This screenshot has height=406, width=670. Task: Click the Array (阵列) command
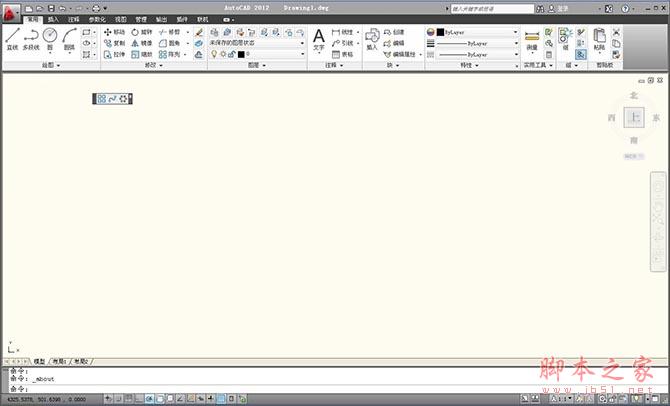[x=169, y=54]
